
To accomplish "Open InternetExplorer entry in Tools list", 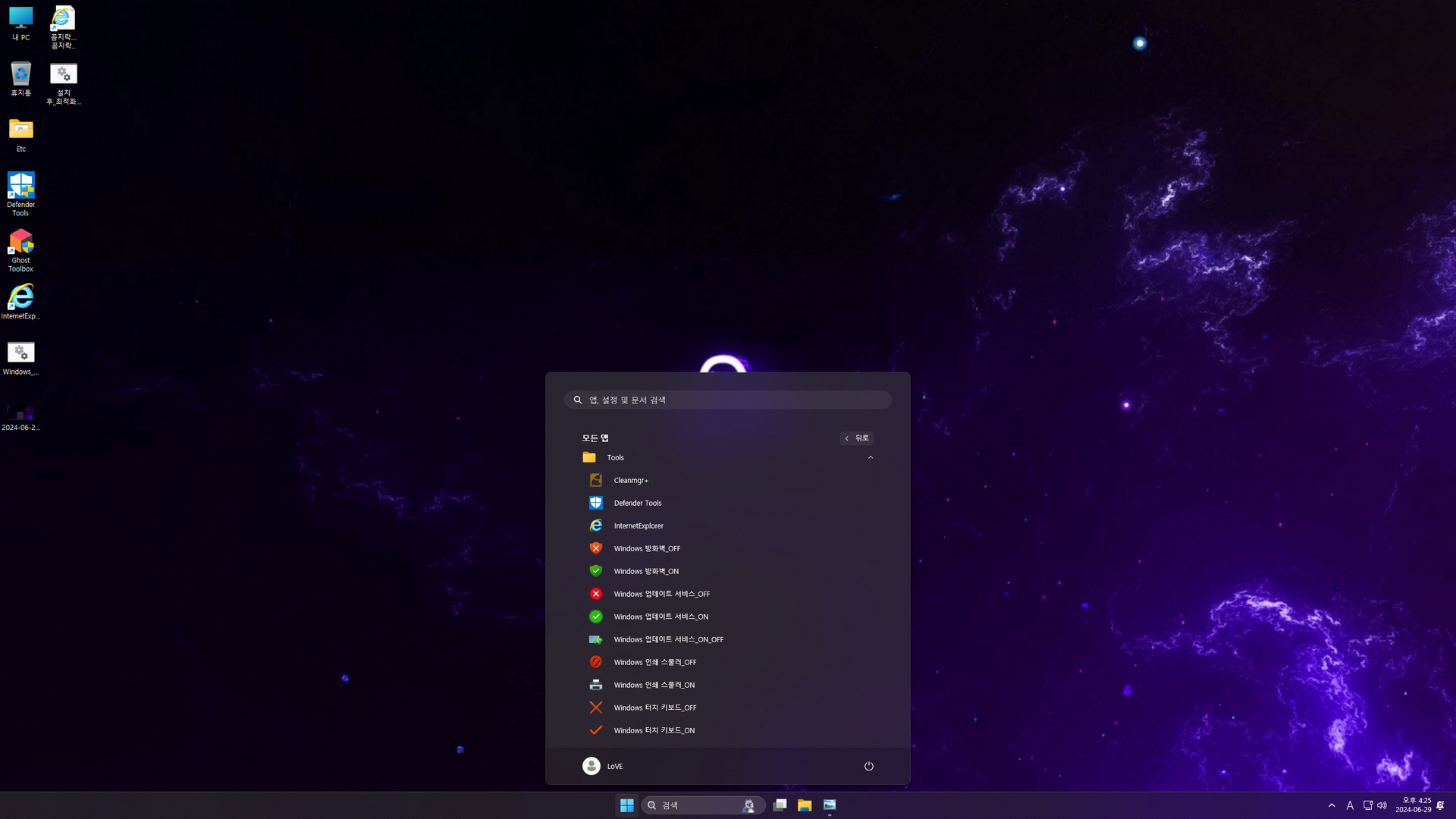I will coord(638,526).
